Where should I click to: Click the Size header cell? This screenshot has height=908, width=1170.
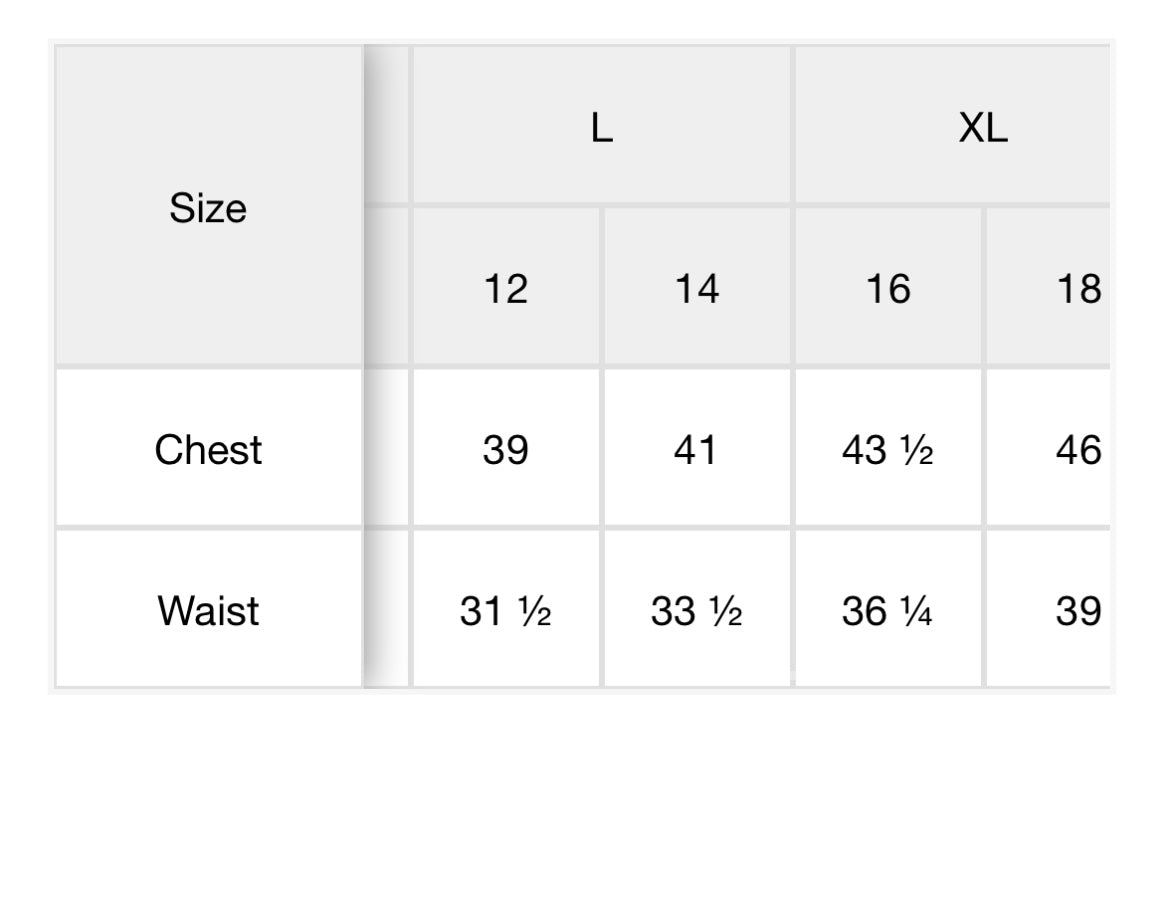point(208,208)
